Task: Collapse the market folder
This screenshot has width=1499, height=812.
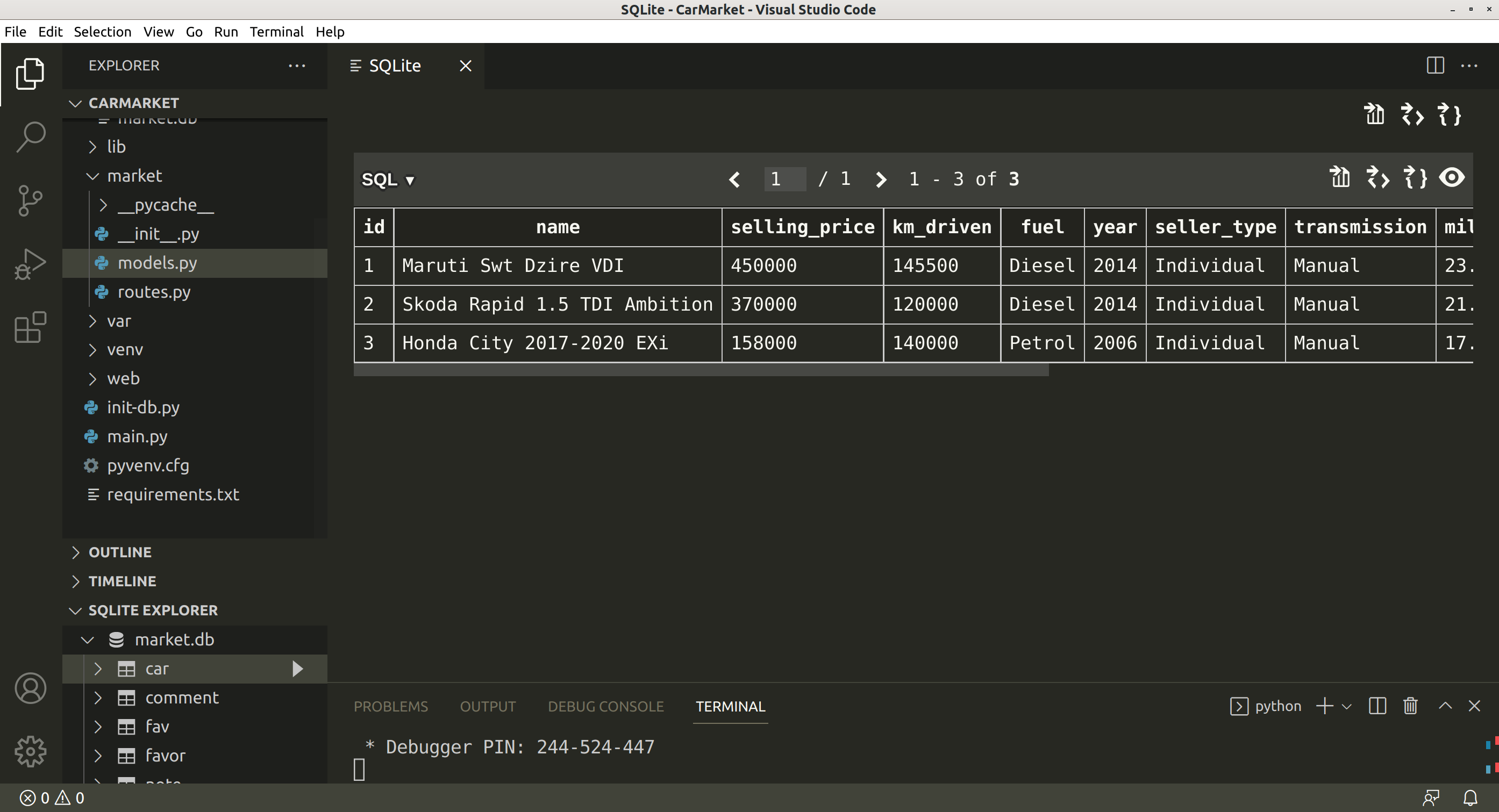Action: click(92, 176)
